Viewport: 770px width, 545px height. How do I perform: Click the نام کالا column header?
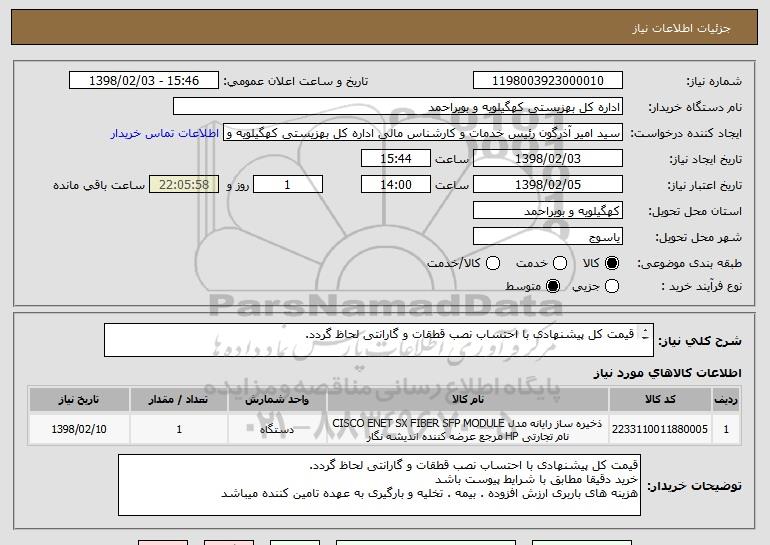(x=468, y=400)
